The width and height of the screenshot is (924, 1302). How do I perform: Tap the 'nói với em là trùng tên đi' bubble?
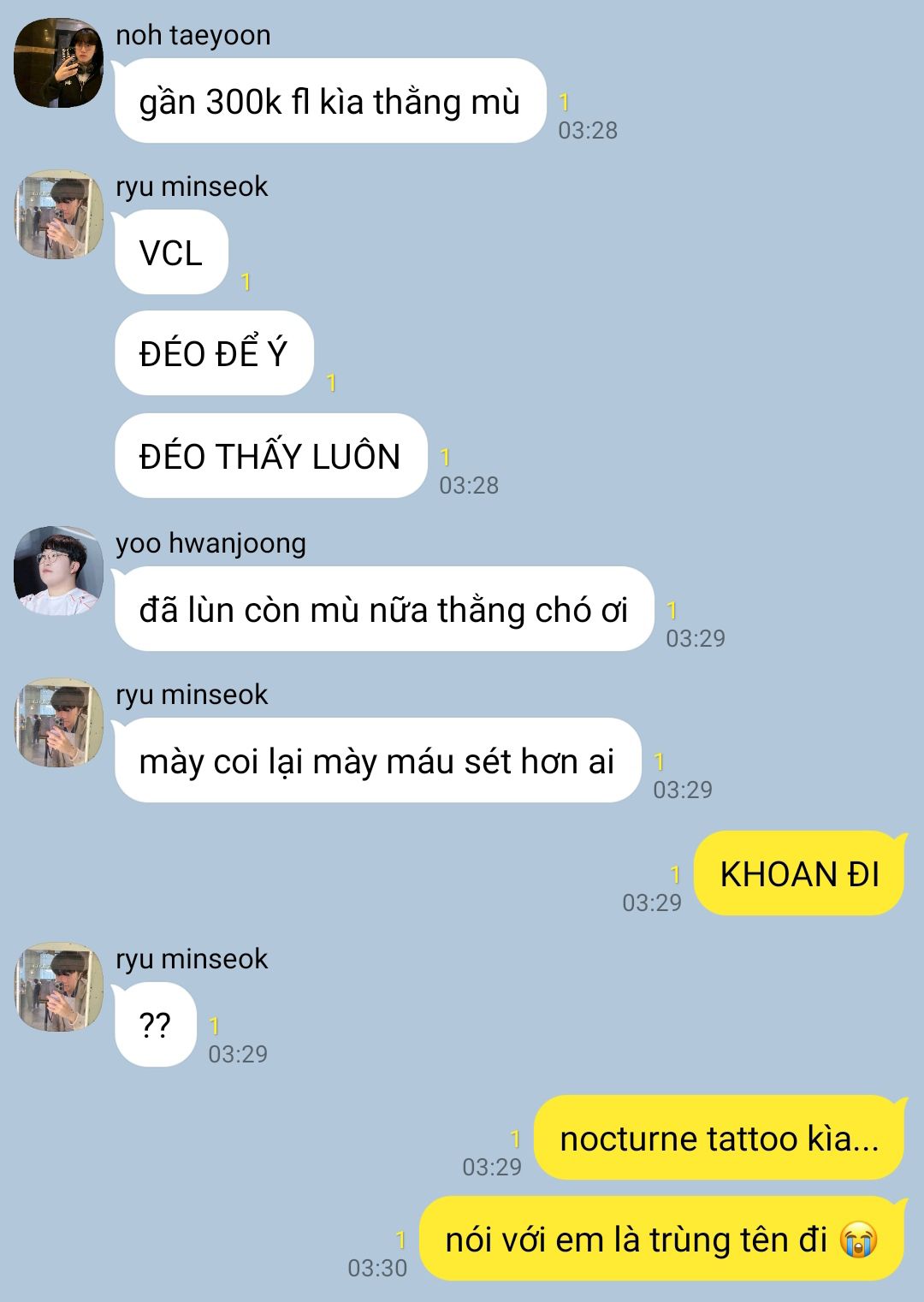click(x=661, y=1239)
